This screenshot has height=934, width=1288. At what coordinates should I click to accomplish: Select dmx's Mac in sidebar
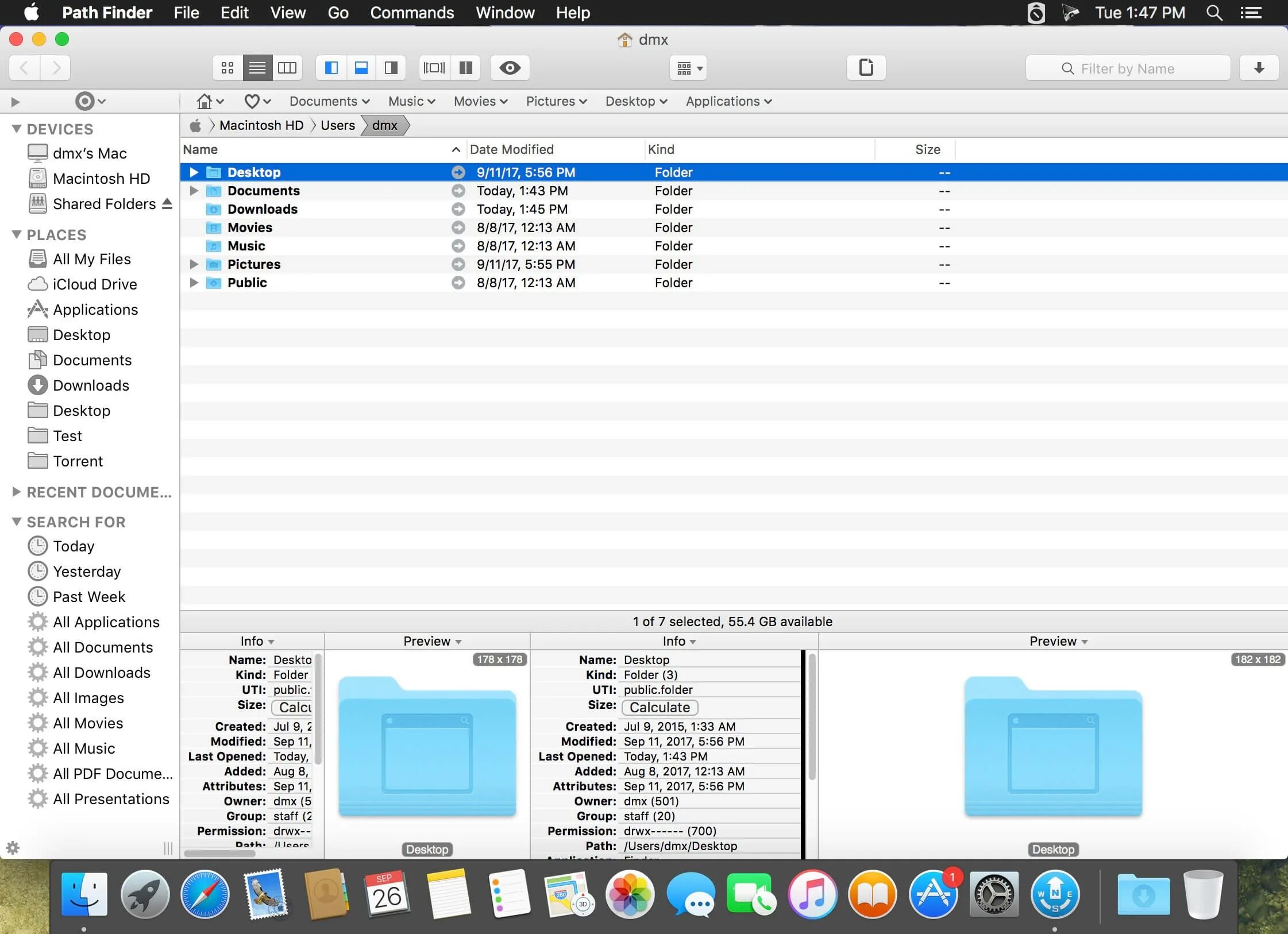90,153
